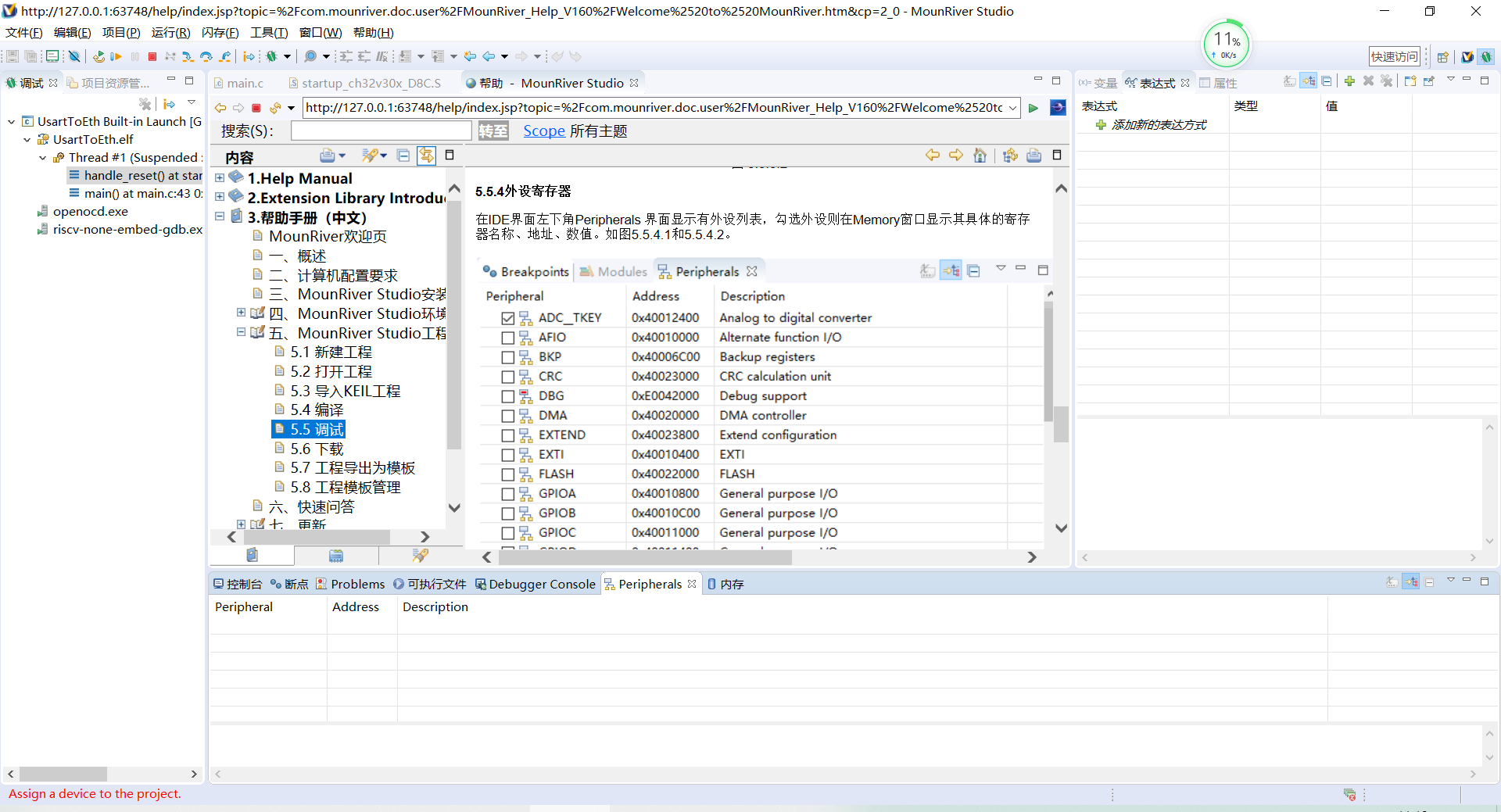
Task: Click Remove All Expressions icon
Action: coord(1386,81)
